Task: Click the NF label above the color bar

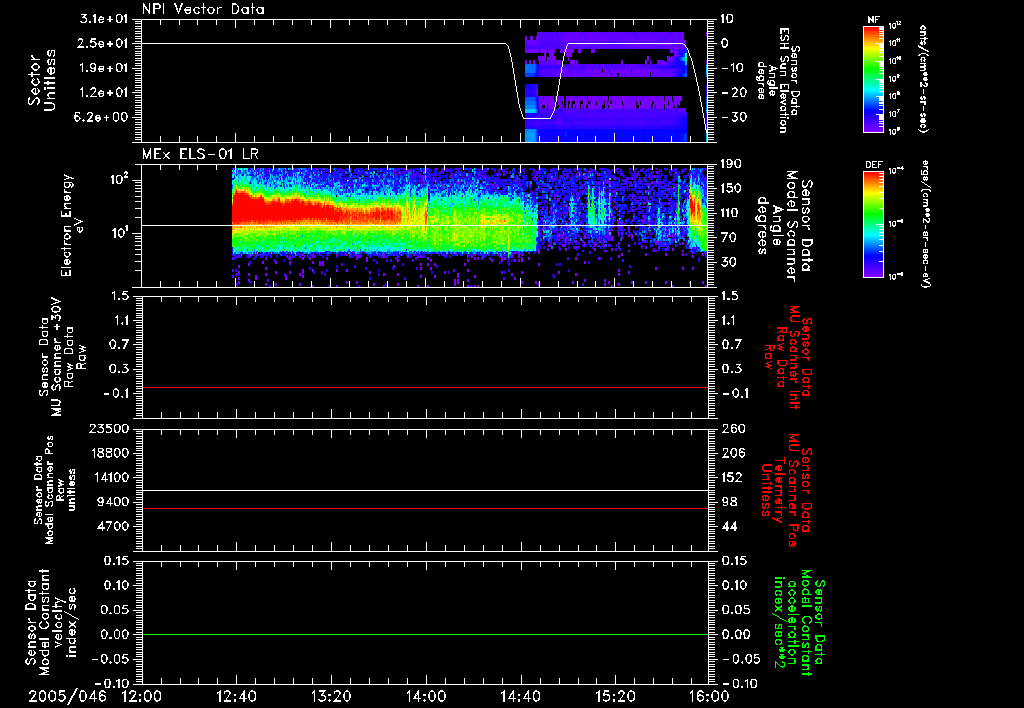Action: pos(873,20)
